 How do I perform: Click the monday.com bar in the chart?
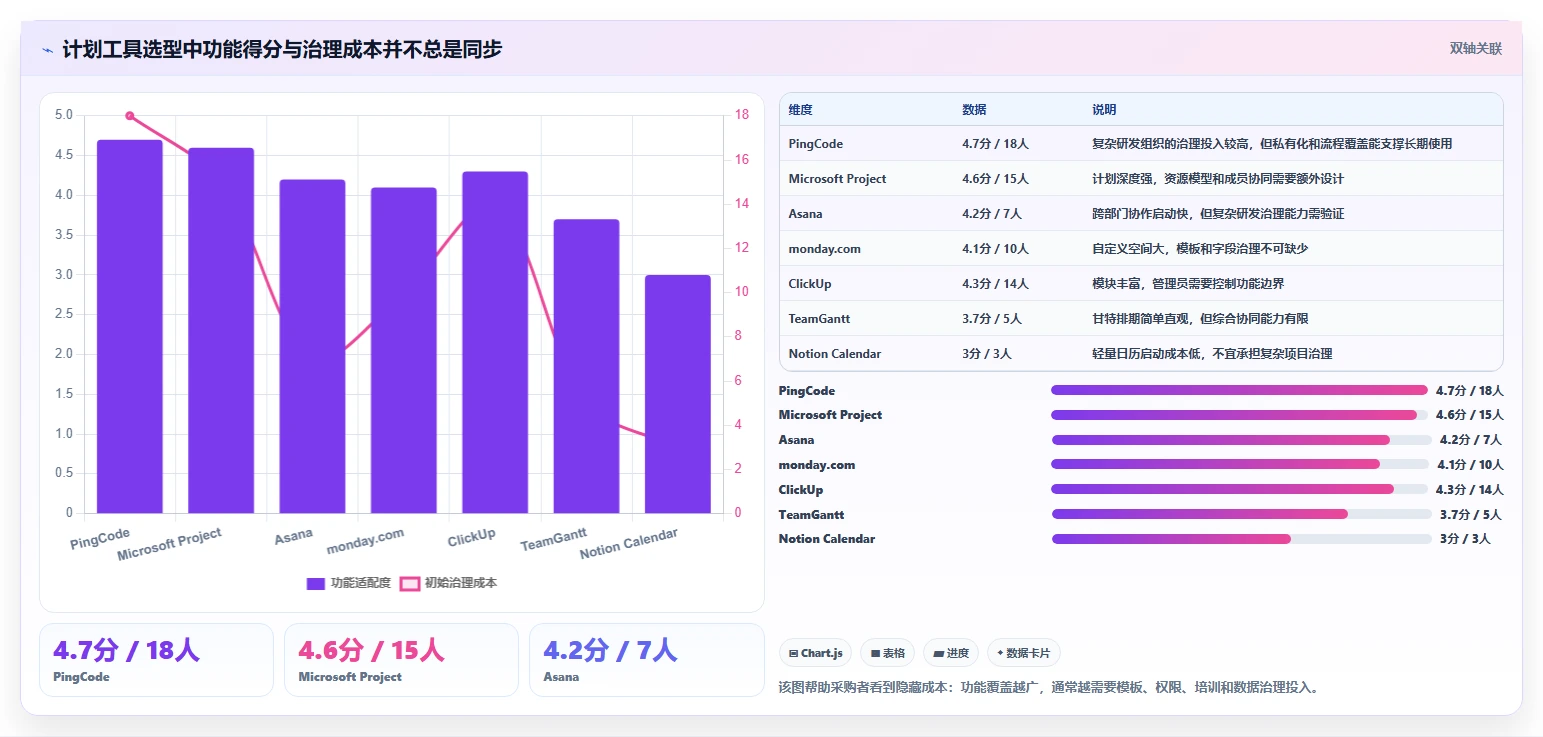404,351
